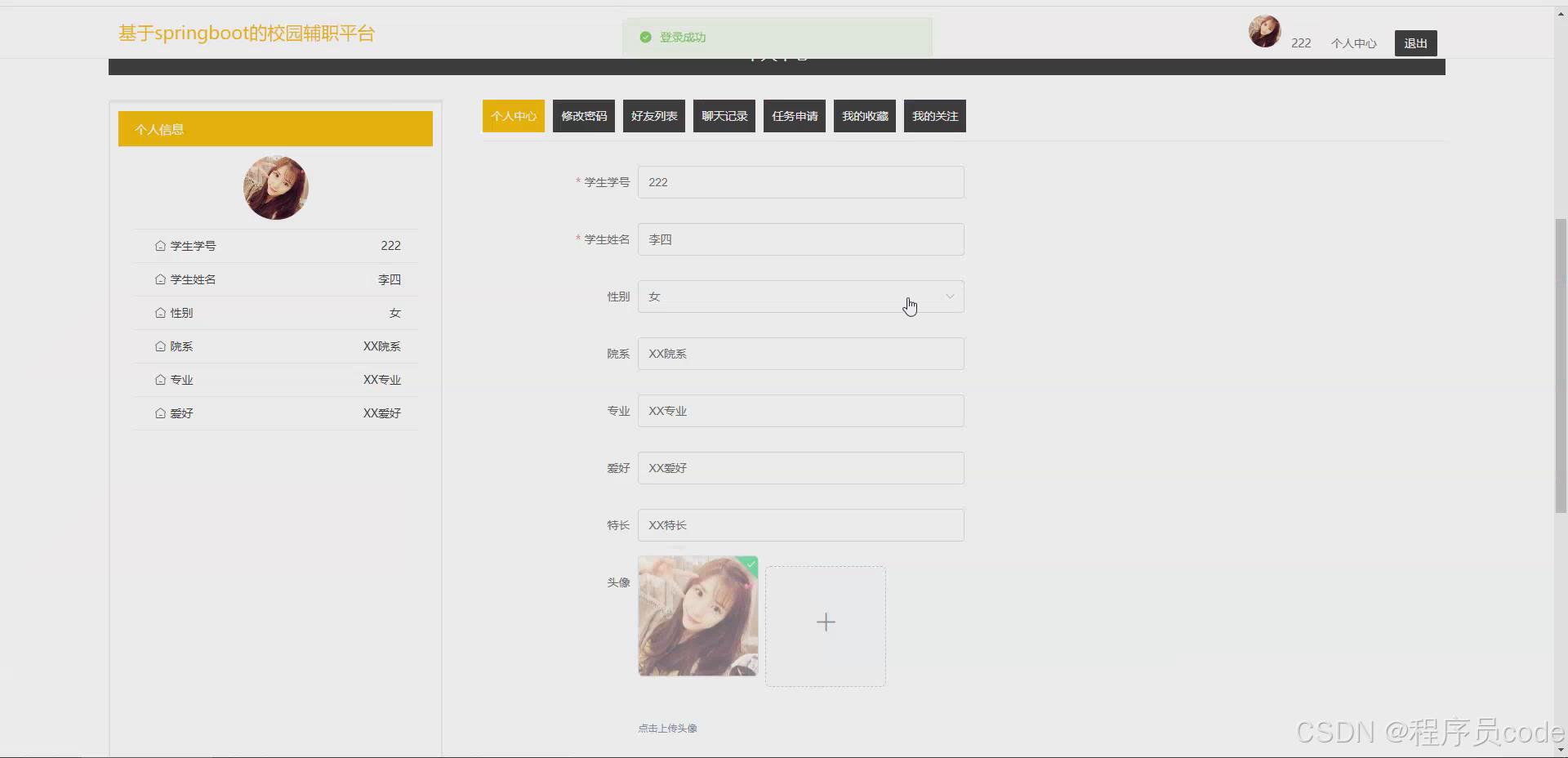Click the home icon beside 性别 in sidebar

coord(160,313)
